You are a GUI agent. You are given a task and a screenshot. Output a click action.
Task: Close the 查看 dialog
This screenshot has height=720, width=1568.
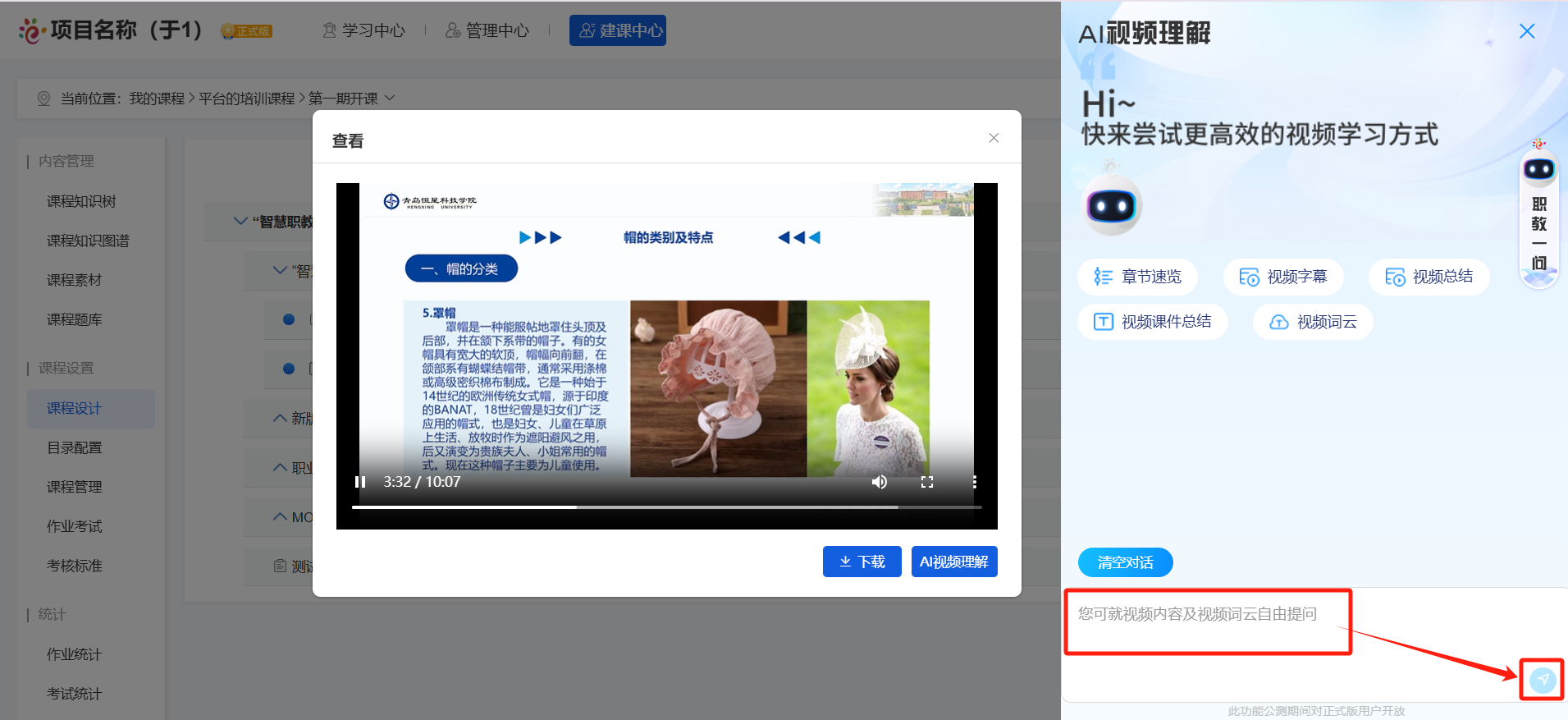click(994, 138)
